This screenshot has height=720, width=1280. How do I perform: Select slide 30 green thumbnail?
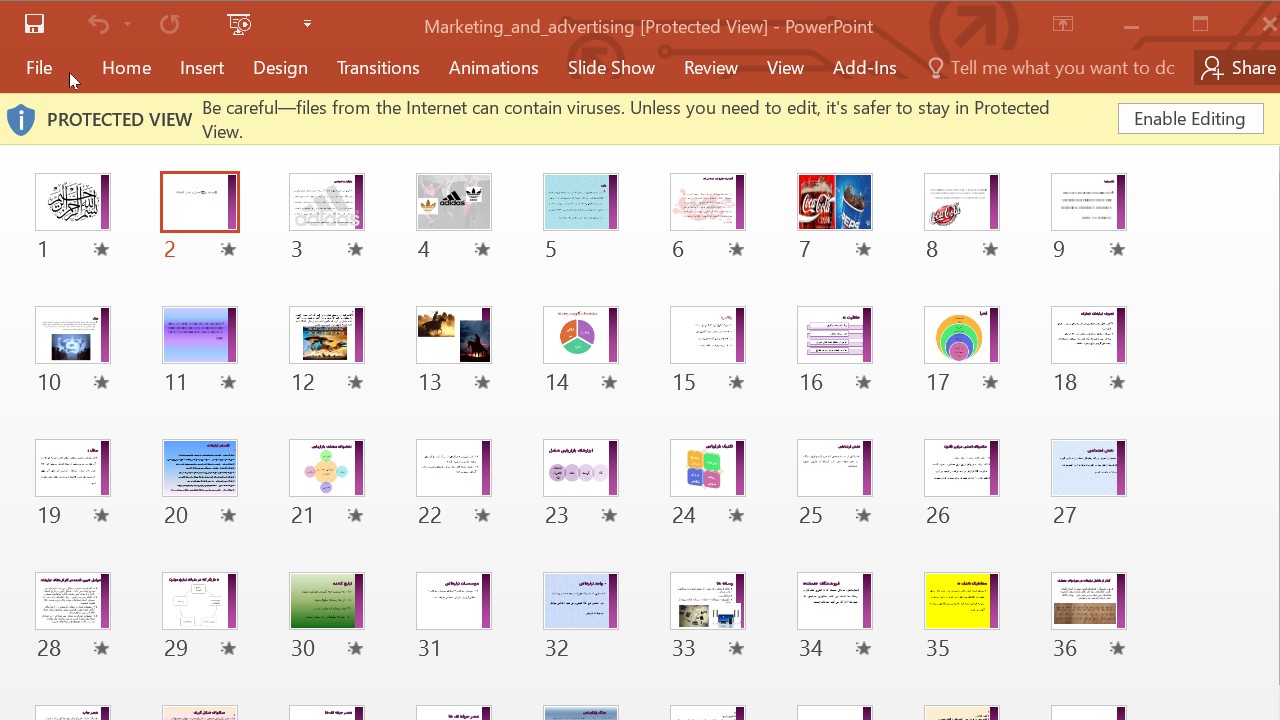[327, 601]
